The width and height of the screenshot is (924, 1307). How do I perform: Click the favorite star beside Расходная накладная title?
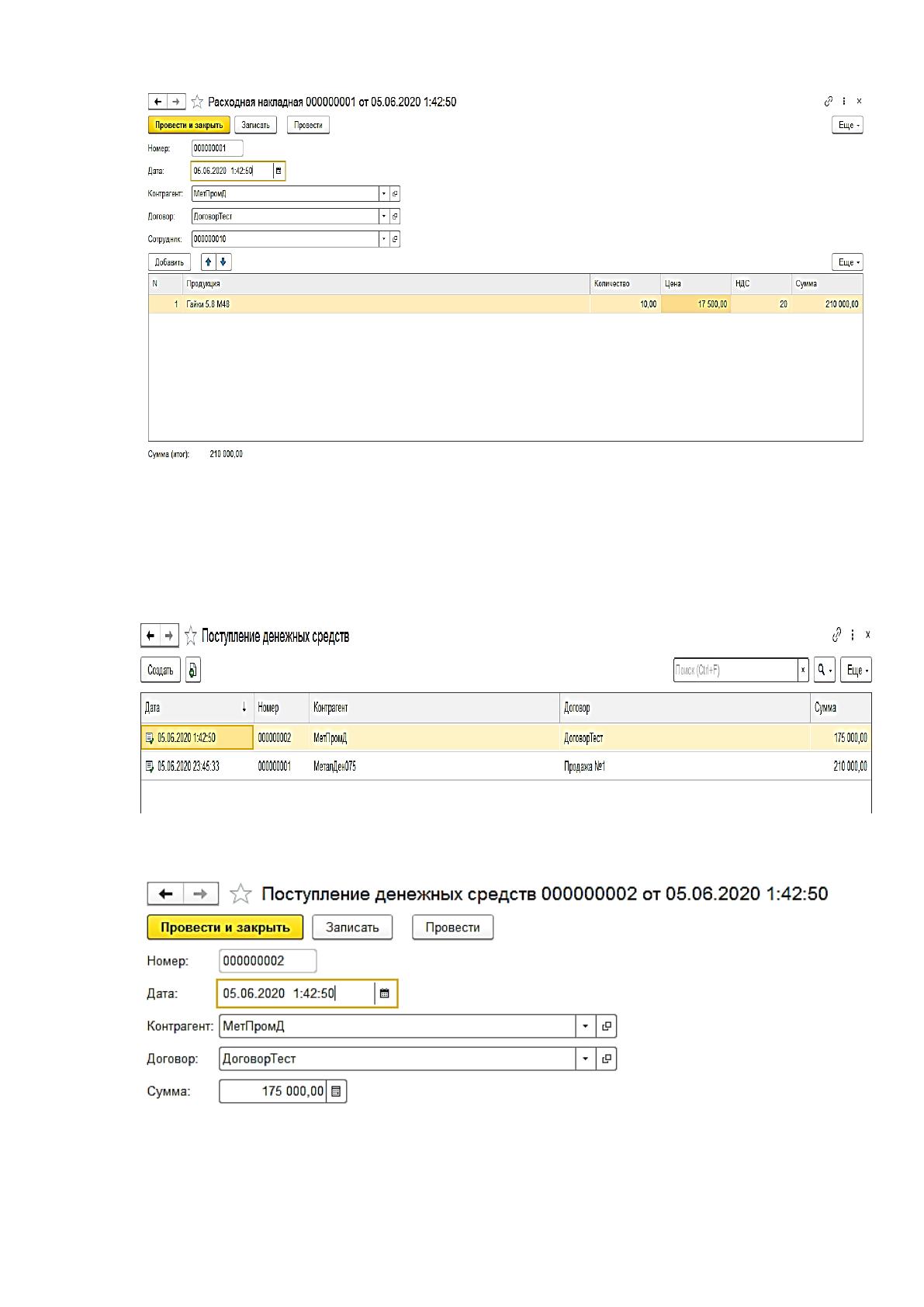tap(197, 102)
